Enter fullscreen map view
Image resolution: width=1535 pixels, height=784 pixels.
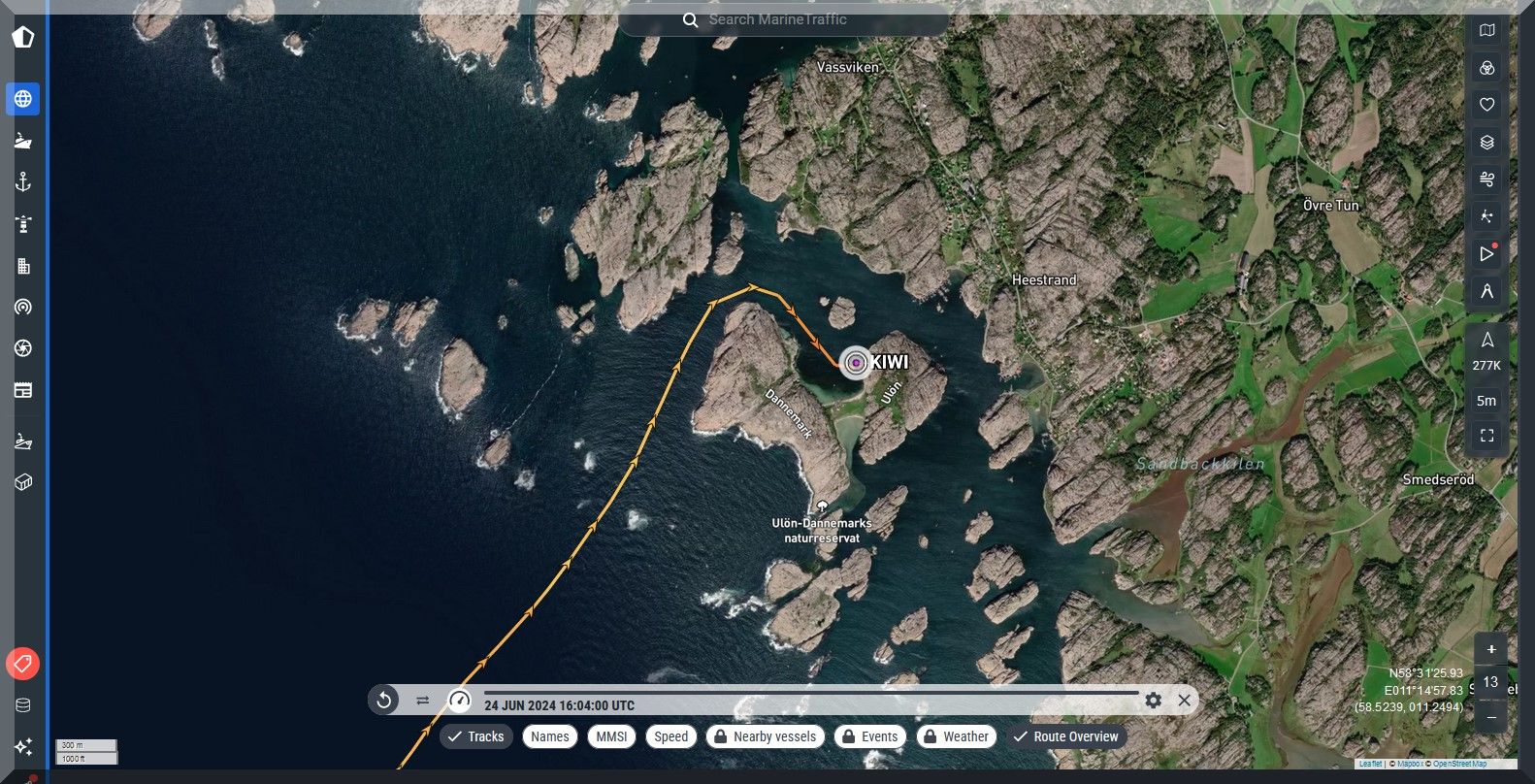(1486, 436)
